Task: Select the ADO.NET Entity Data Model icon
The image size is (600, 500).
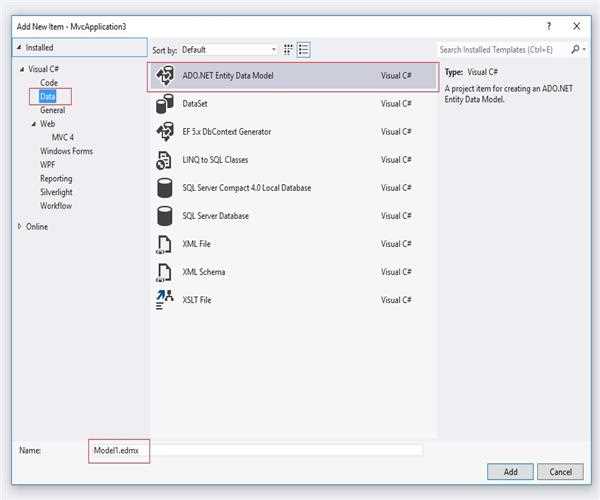Action: 165,75
